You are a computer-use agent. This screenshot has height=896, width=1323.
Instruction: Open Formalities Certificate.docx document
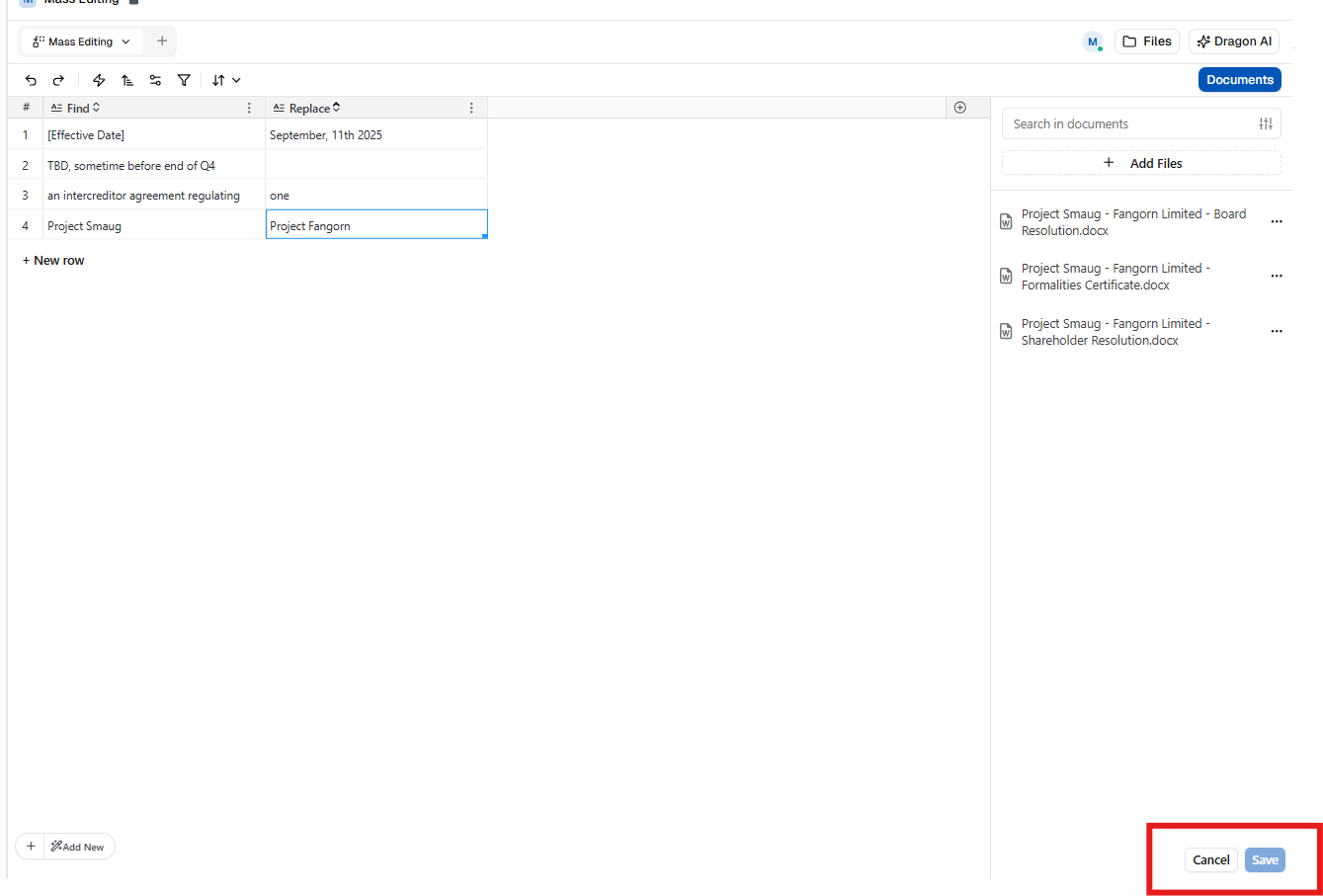coord(1116,277)
